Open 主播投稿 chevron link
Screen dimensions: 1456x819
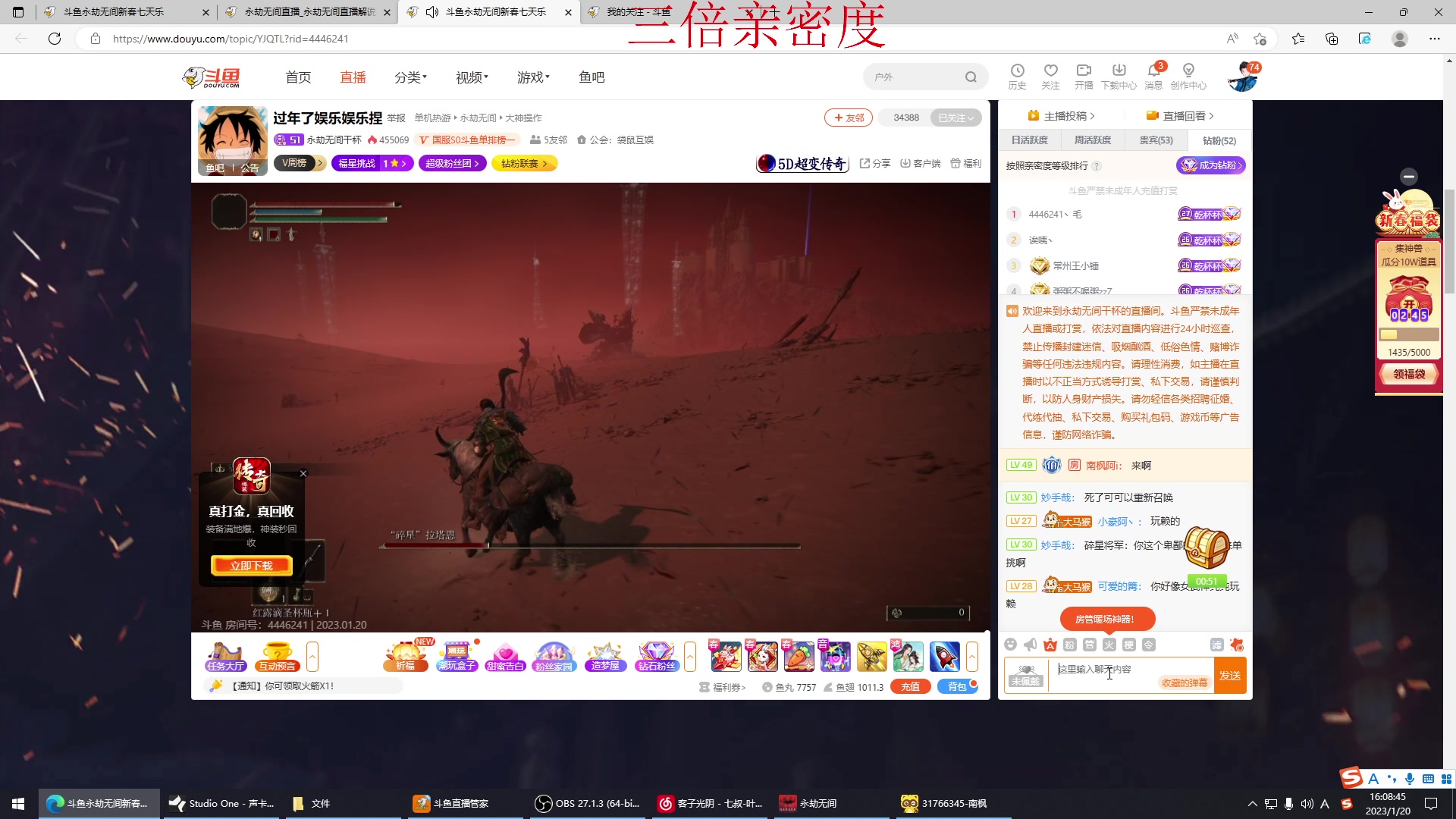[x=1061, y=116]
